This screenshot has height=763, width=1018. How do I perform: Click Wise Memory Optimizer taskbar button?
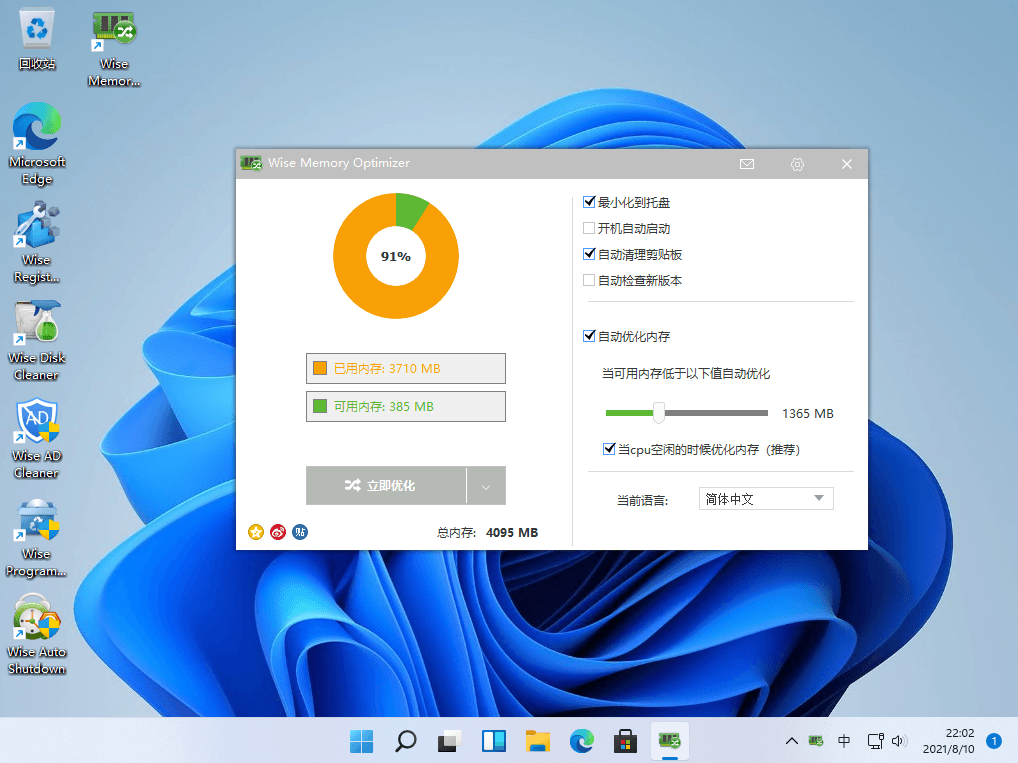669,741
